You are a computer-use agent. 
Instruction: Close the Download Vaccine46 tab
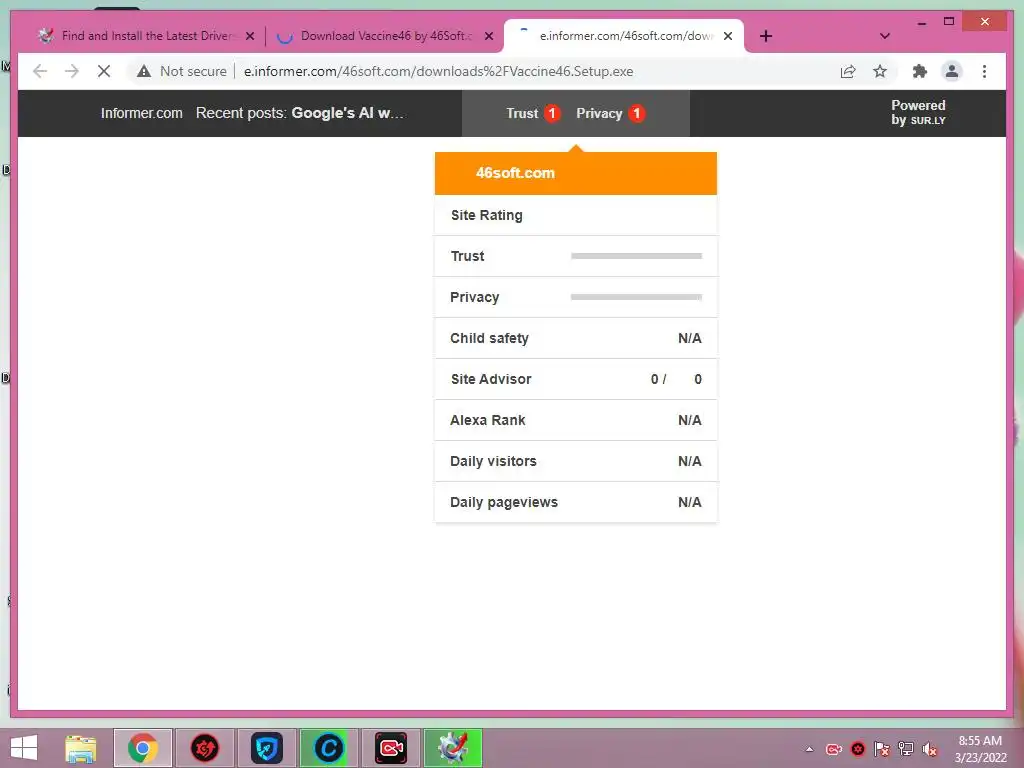488,36
